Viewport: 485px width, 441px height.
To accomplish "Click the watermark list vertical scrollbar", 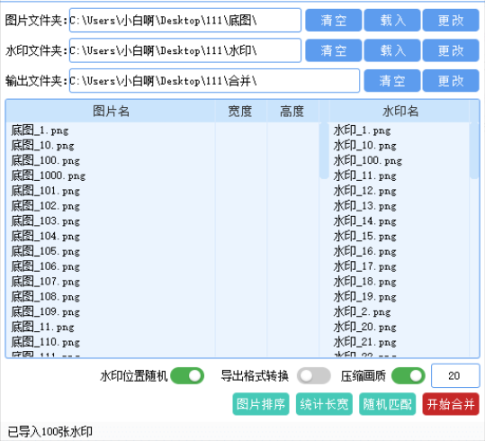I will (x=474, y=151).
